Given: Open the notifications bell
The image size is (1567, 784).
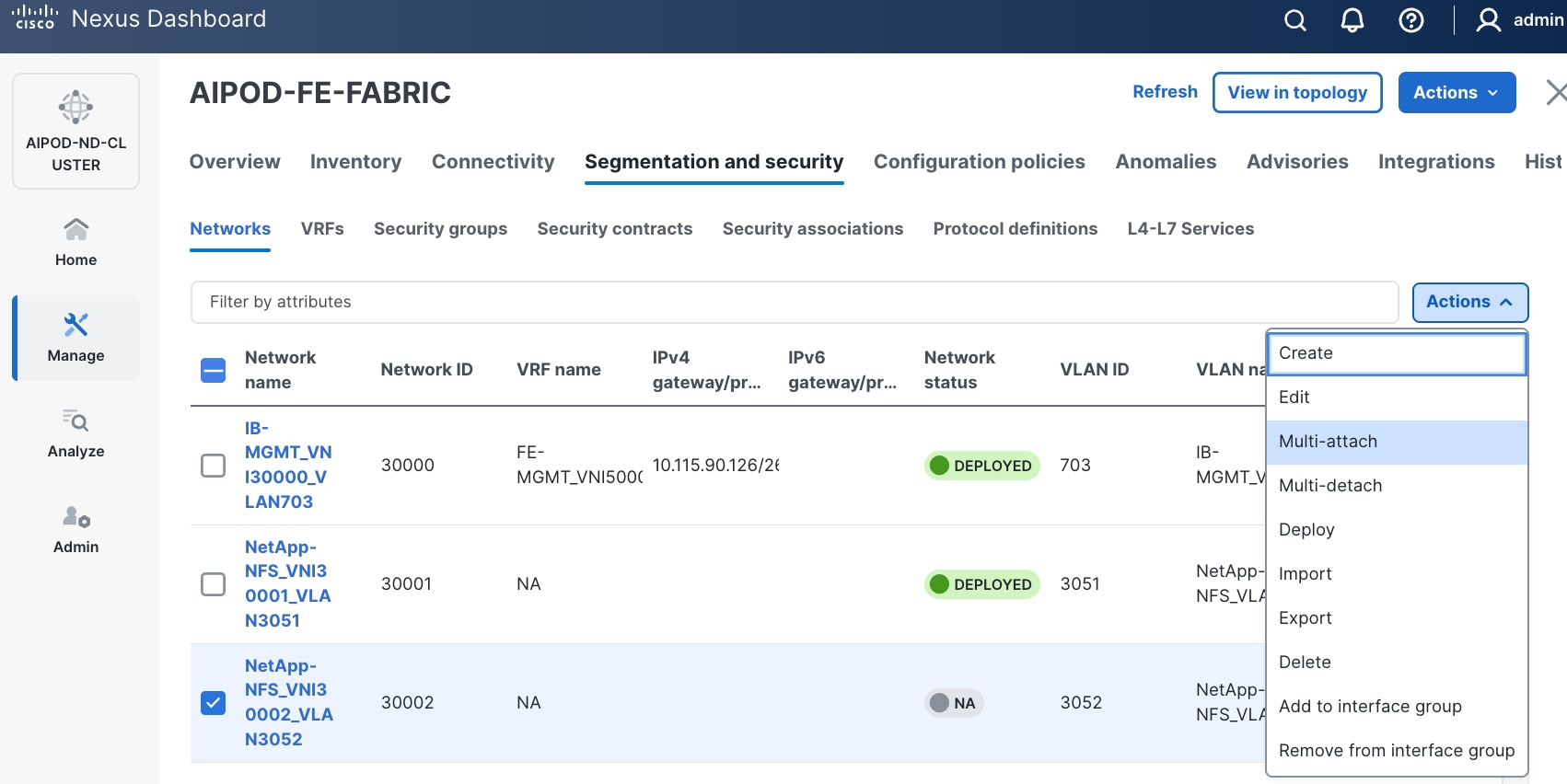Looking at the screenshot, I should click(x=1352, y=20).
